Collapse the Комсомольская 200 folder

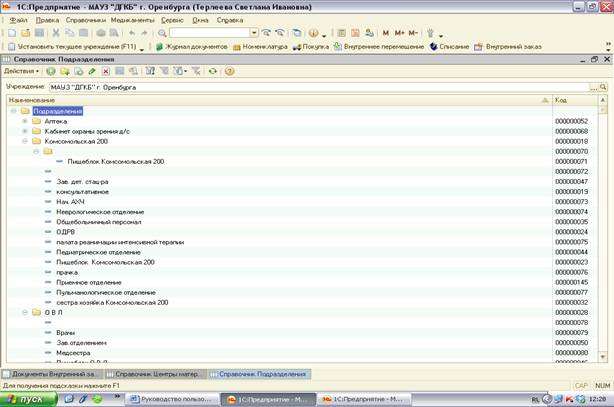(x=25, y=141)
